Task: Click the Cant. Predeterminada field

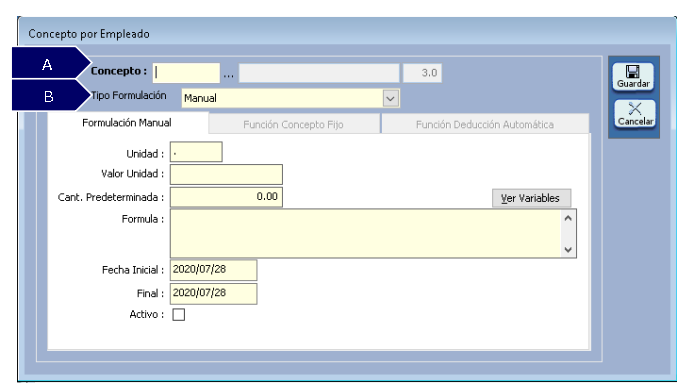Action: click(x=226, y=197)
